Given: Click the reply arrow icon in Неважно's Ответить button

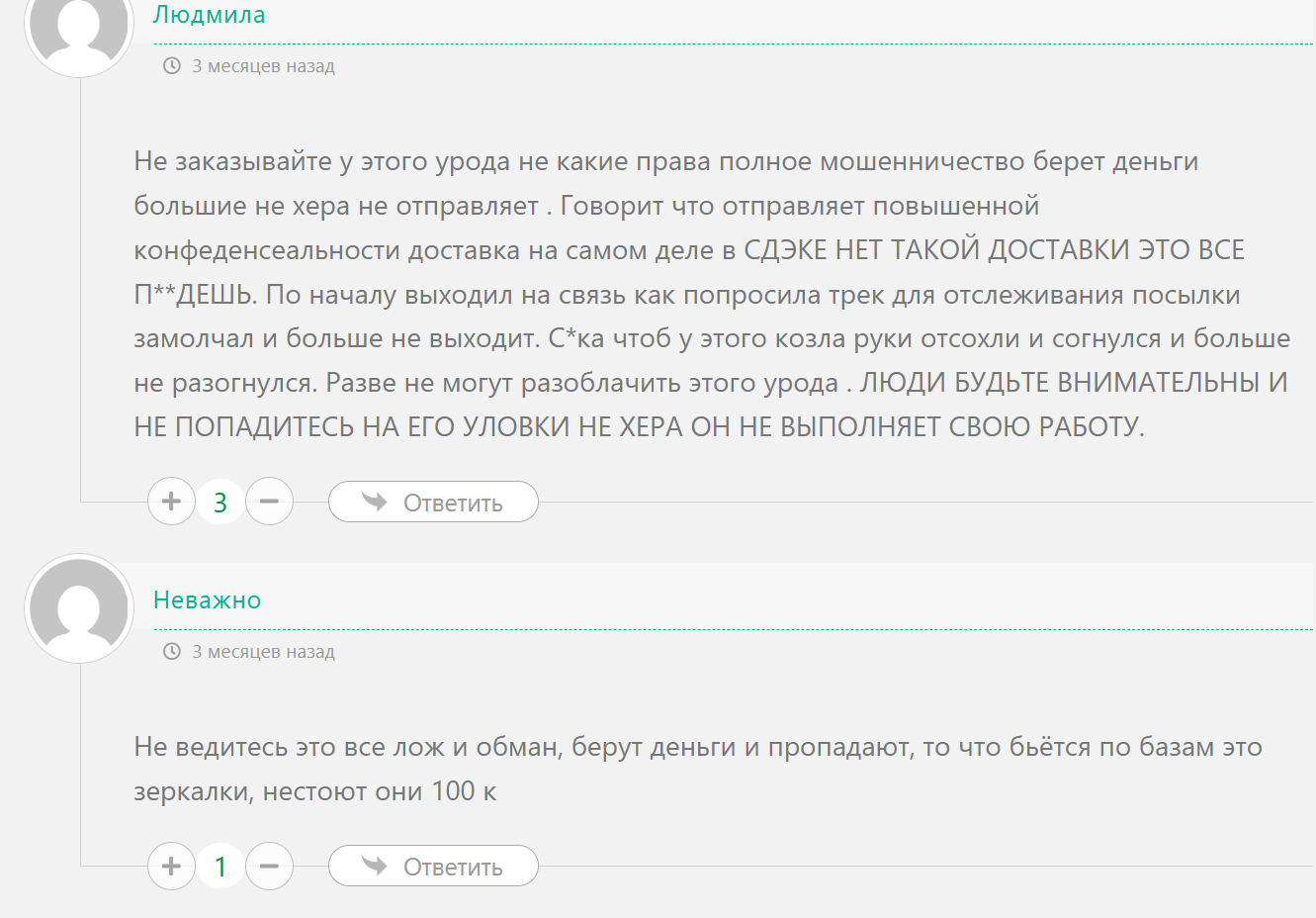Looking at the screenshot, I should [373, 866].
